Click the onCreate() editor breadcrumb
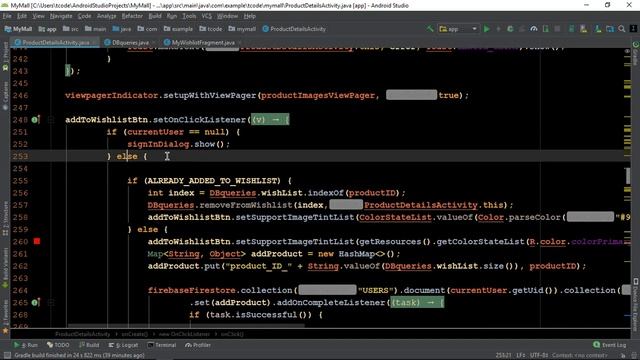The height and width of the screenshot is (360, 640). (134, 334)
